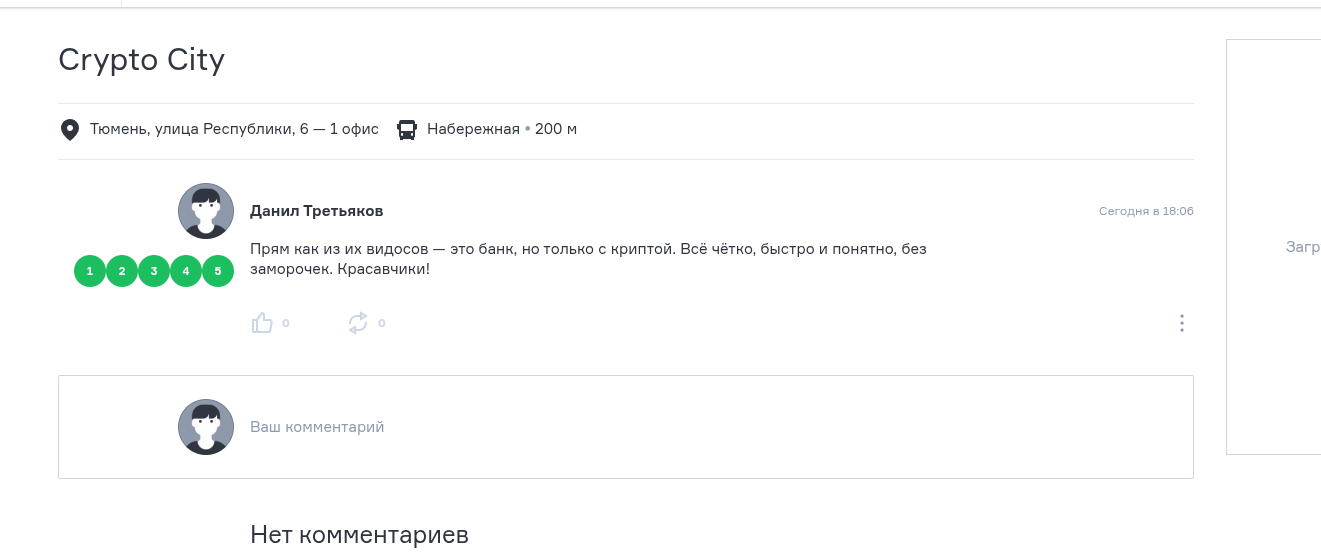Image resolution: width=1321 pixels, height=560 pixels.
Task: Select green rating circle 1
Action: coord(90,271)
